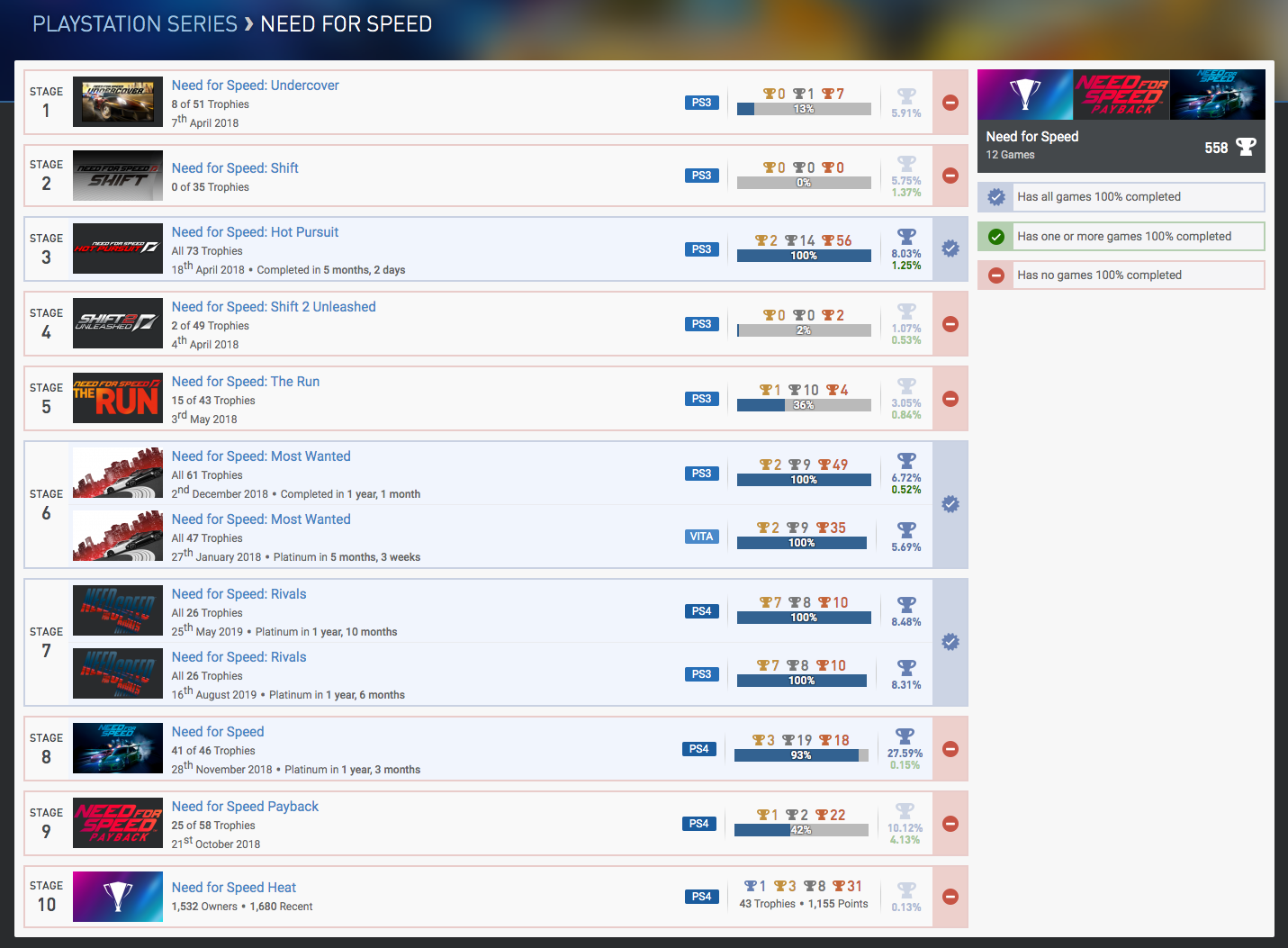The height and width of the screenshot is (948, 1288).
Task: Open Need for Speed: The Run link
Action: 246,382
